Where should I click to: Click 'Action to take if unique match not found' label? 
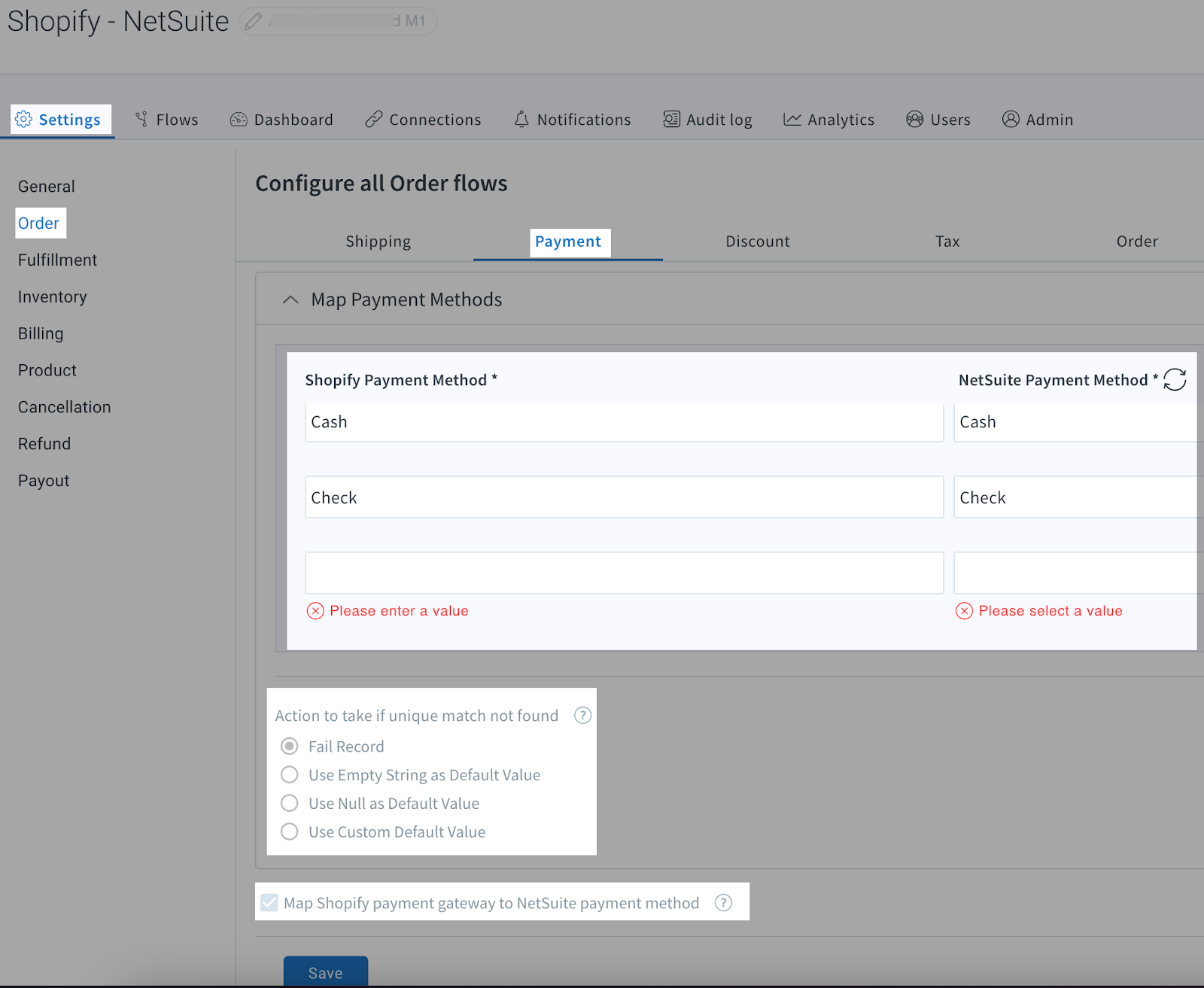pyautogui.click(x=417, y=716)
